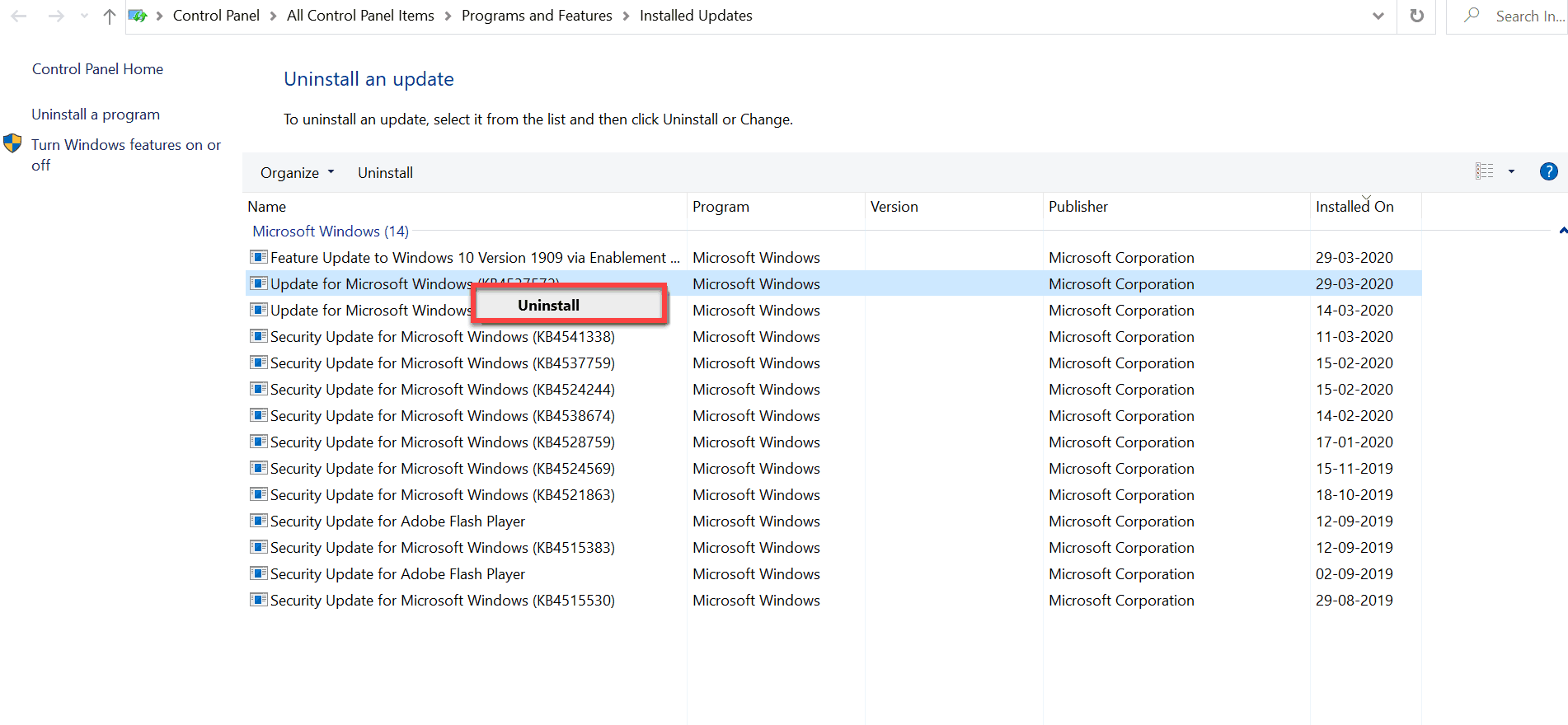Viewport: 1568px width, 725px height.
Task: Click Uninstall in the toolbar
Action: (385, 173)
